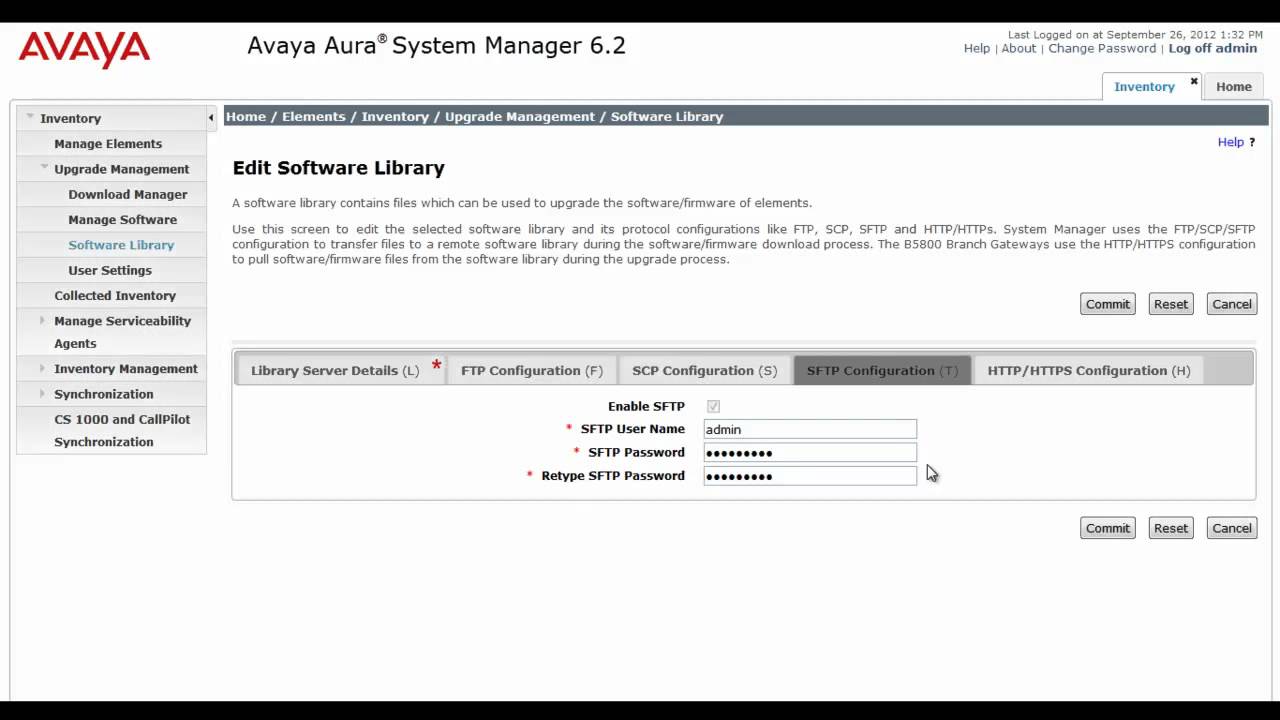Open Manage Software in the sidebar

(123, 219)
